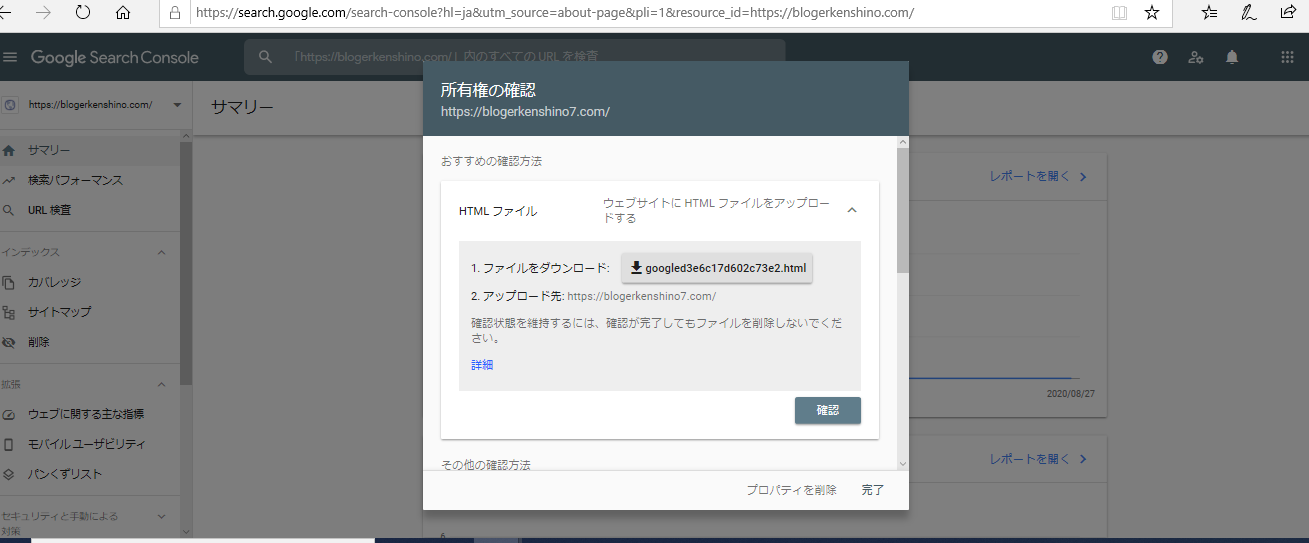Click the その他の確認方法 heading
1309x543 pixels.
486,465
